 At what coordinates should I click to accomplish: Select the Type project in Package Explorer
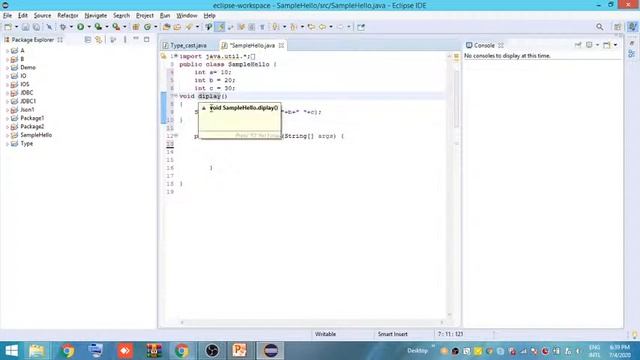(27, 144)
